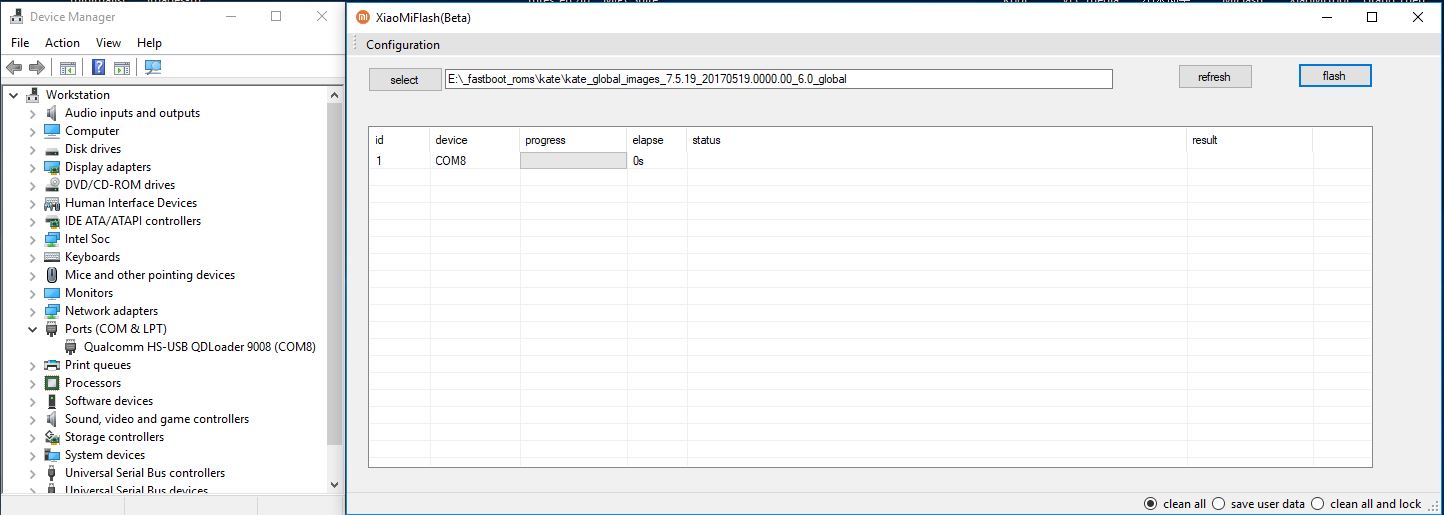Click the Human Interface Devices icon
The image size is (1444, 515).
(x=52, y=203)
